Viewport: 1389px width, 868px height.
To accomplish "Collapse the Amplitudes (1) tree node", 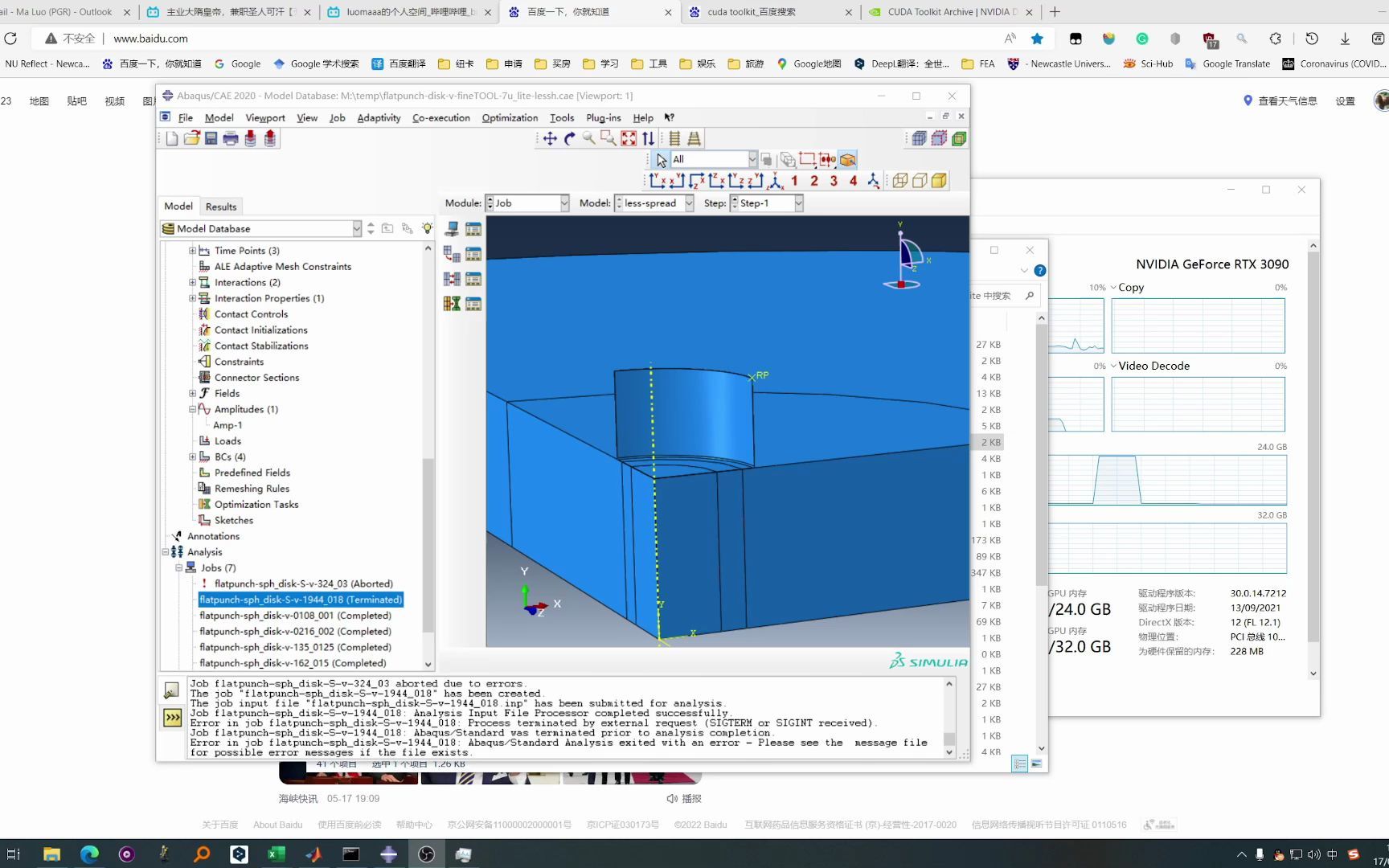I will (x=192, y=409).
